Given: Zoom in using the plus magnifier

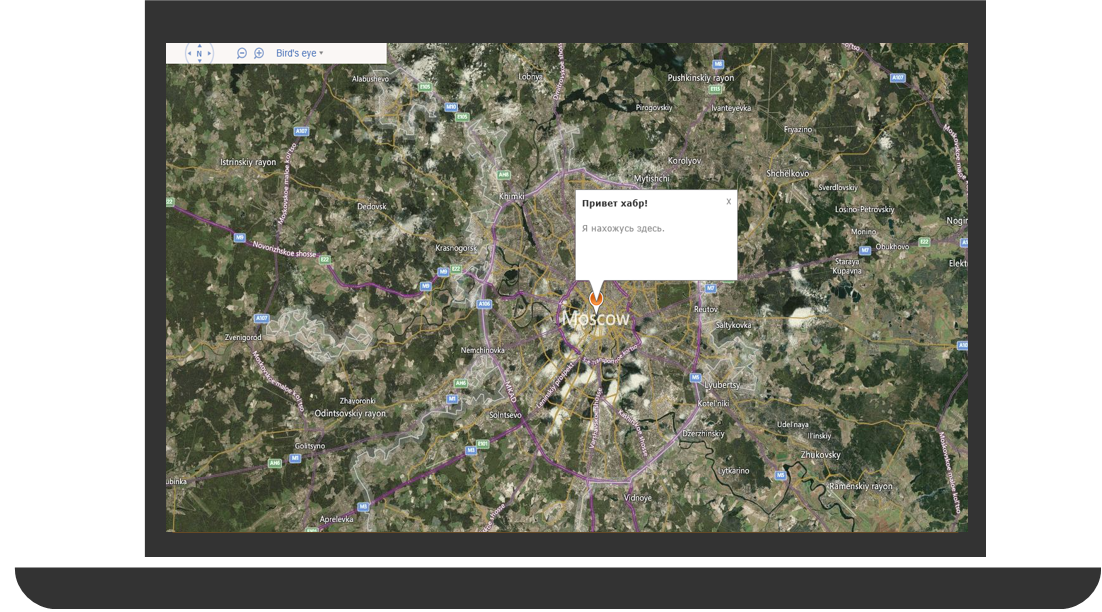Looking at the screenshot, I should click(x=259, y=53).
